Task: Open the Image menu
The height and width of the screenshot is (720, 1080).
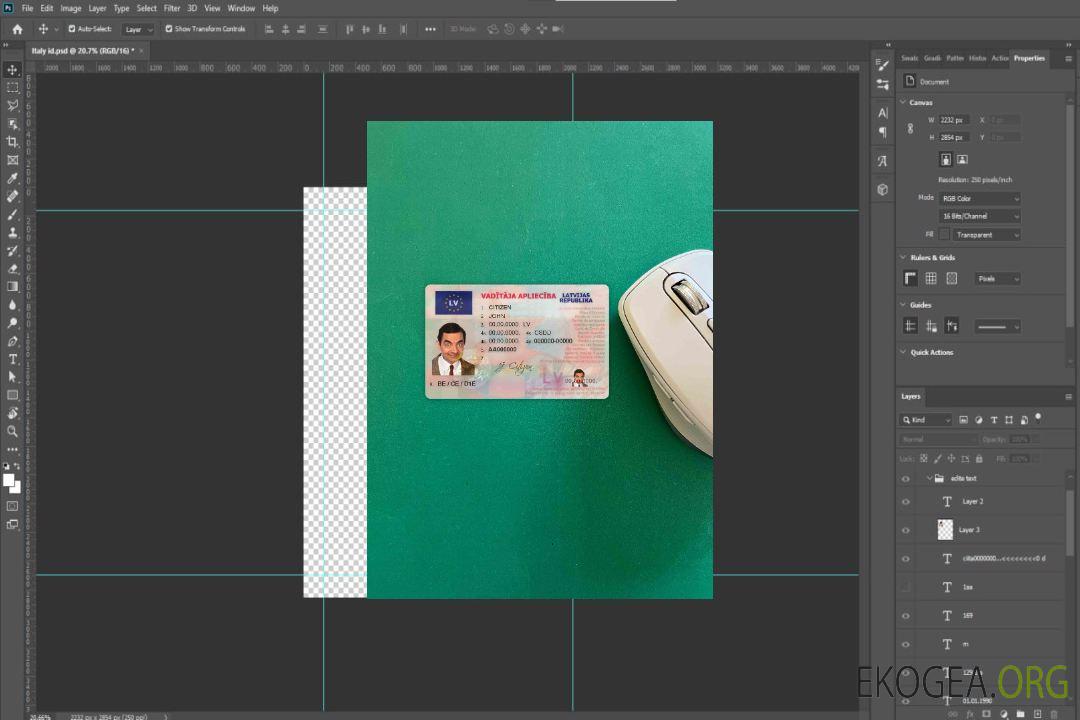Action: [x=70, y=8]
